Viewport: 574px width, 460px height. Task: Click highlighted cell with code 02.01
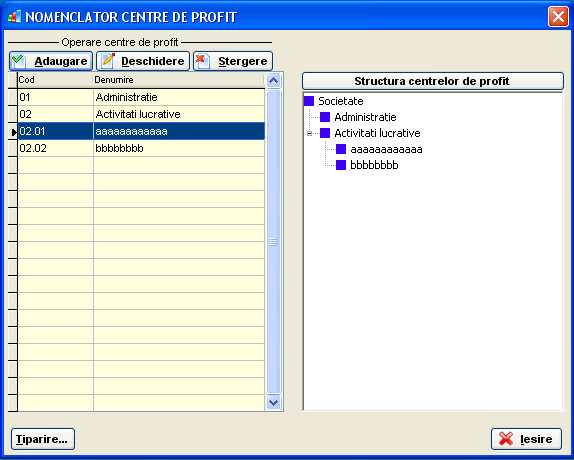(55, 131)
